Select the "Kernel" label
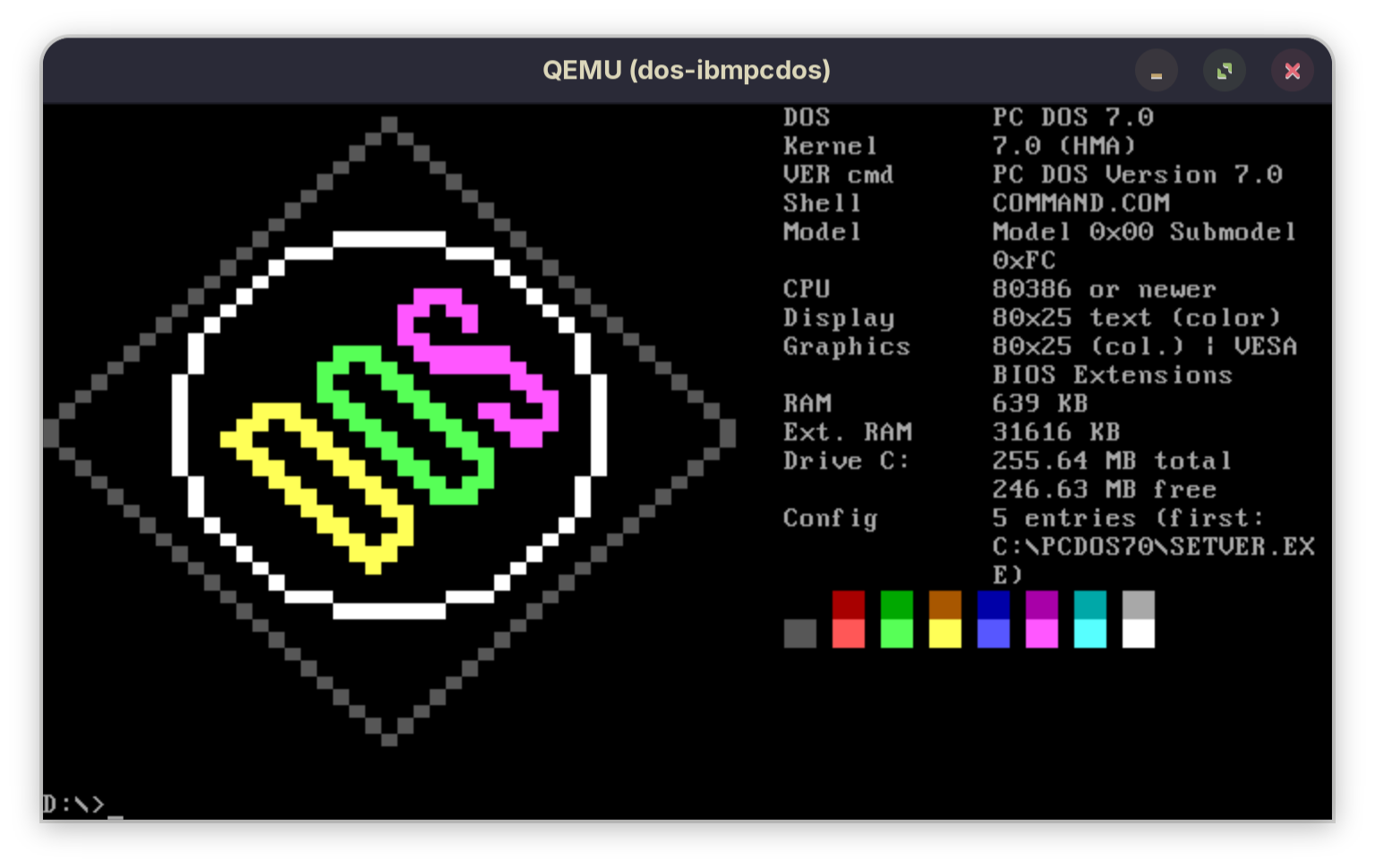The height and width of the screenshot is (868, 1375). coord(830,146)
